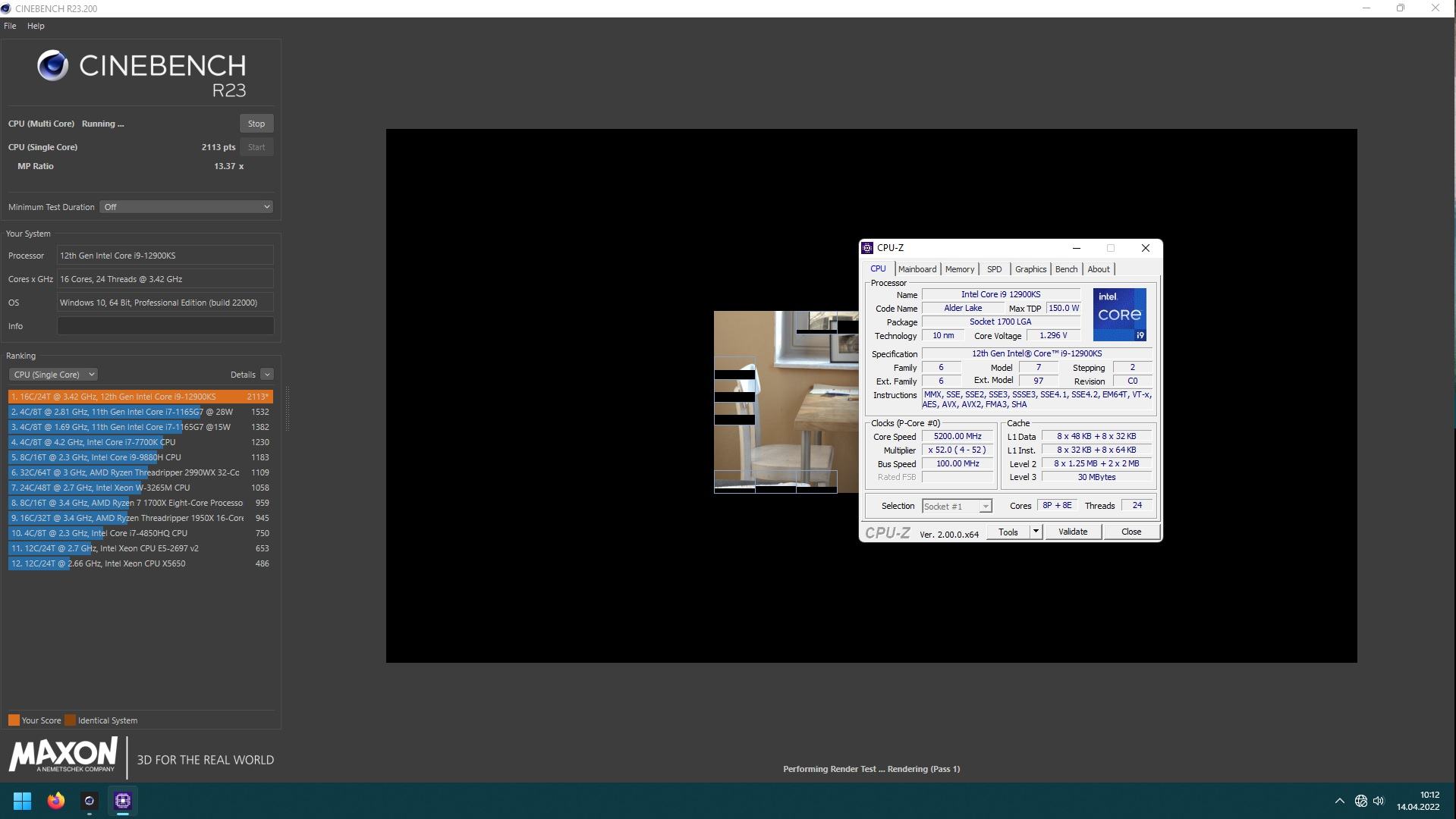Select the i9-12900KS ranking row
The height and width of the screenshot is (819, 1456).
(140, 397)
